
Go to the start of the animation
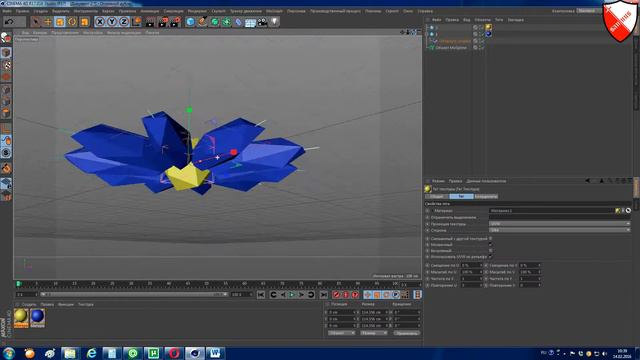pyautogui.click(x=261, y=294)
